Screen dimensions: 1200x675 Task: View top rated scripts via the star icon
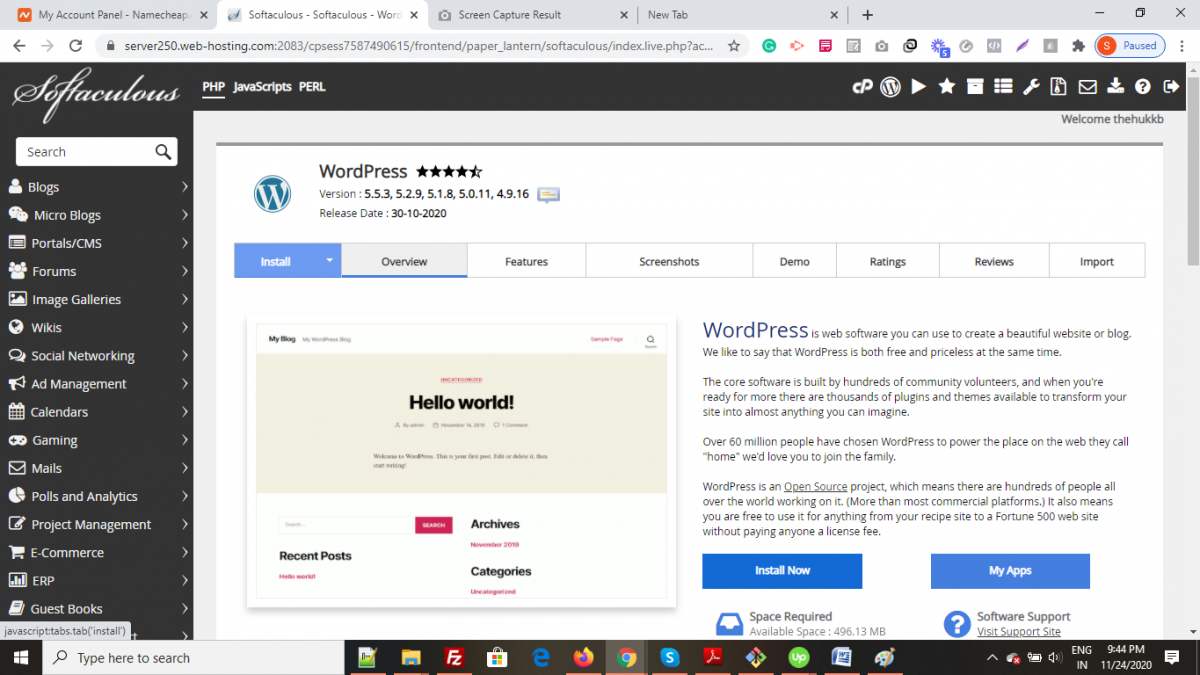pos(946,87)
